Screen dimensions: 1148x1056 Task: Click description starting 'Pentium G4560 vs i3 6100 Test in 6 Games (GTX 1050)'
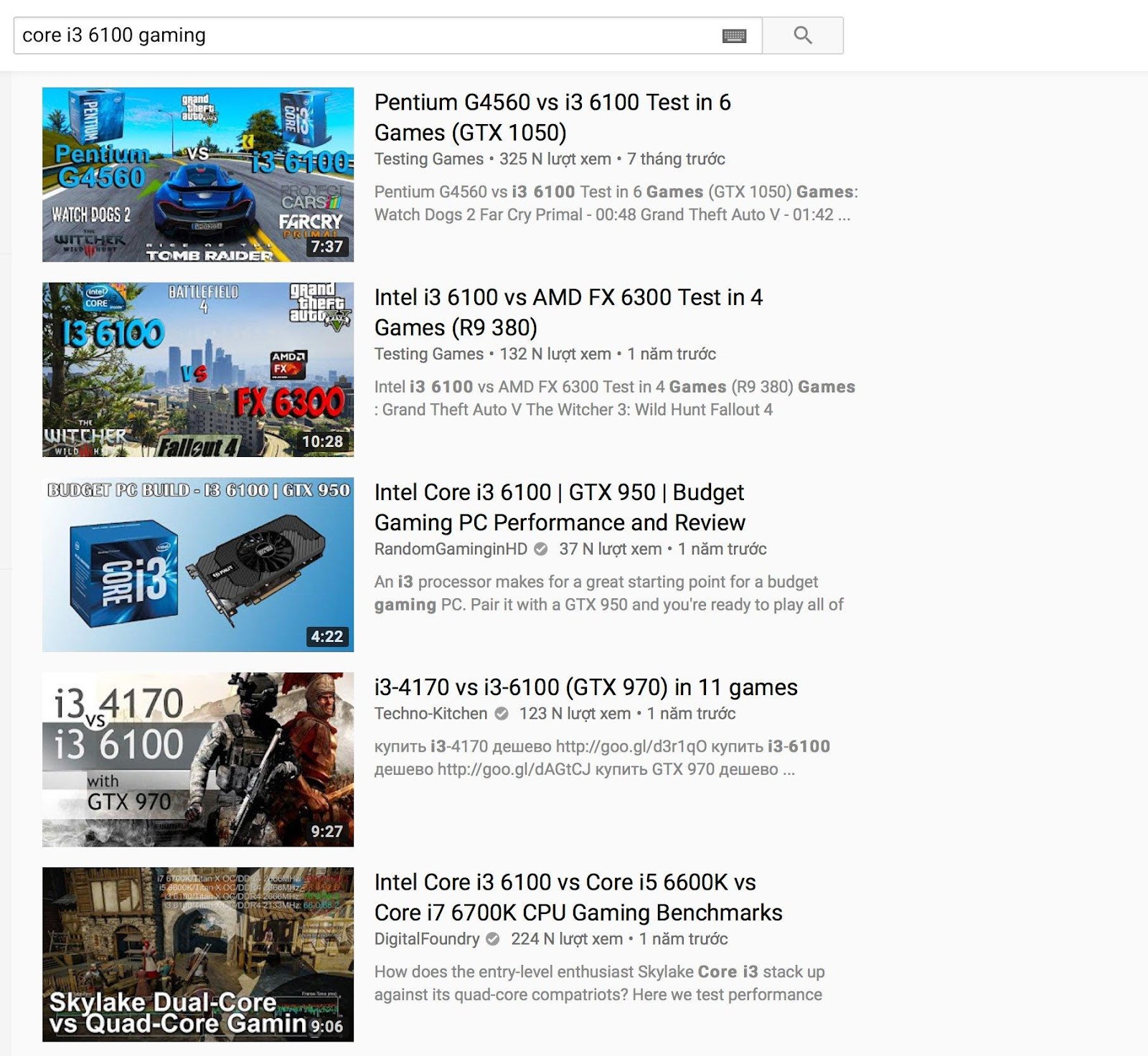click(x=616, y=204)
